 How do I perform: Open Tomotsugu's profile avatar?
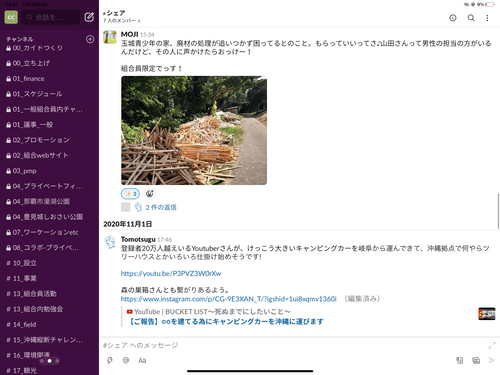(x=110, y=242)
